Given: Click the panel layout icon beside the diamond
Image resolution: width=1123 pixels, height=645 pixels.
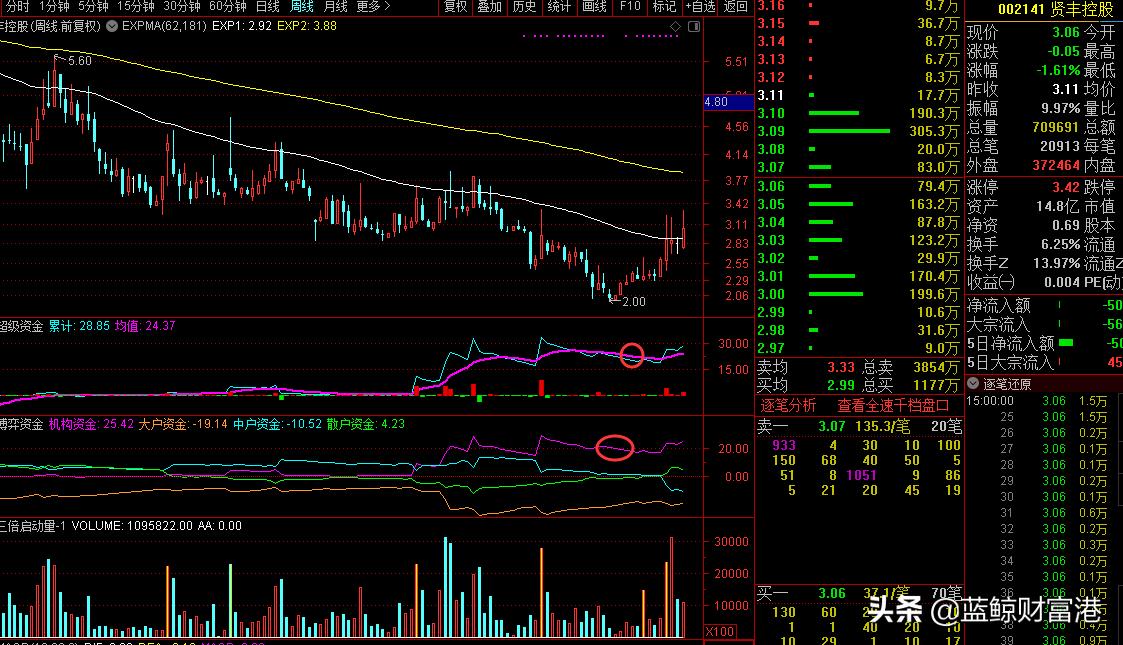Looking at the screenshot, I should point(692,26).
